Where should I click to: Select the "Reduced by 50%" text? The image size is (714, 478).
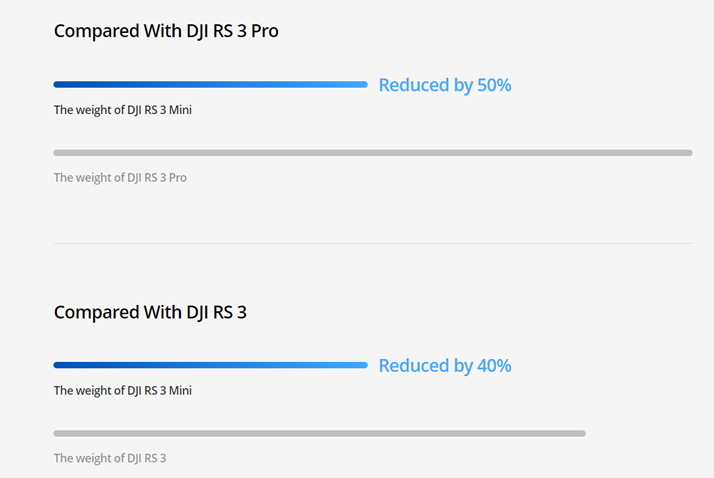445,85
